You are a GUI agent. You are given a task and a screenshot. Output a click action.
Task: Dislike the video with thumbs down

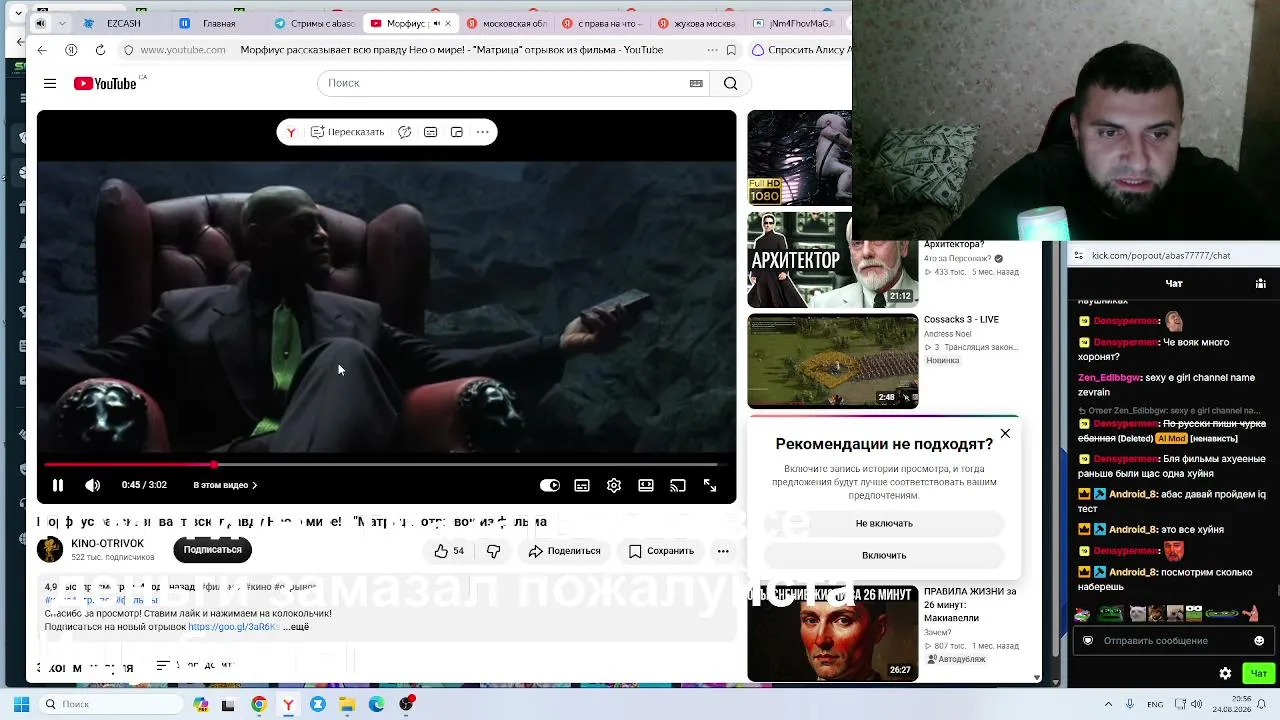(493, 551)
